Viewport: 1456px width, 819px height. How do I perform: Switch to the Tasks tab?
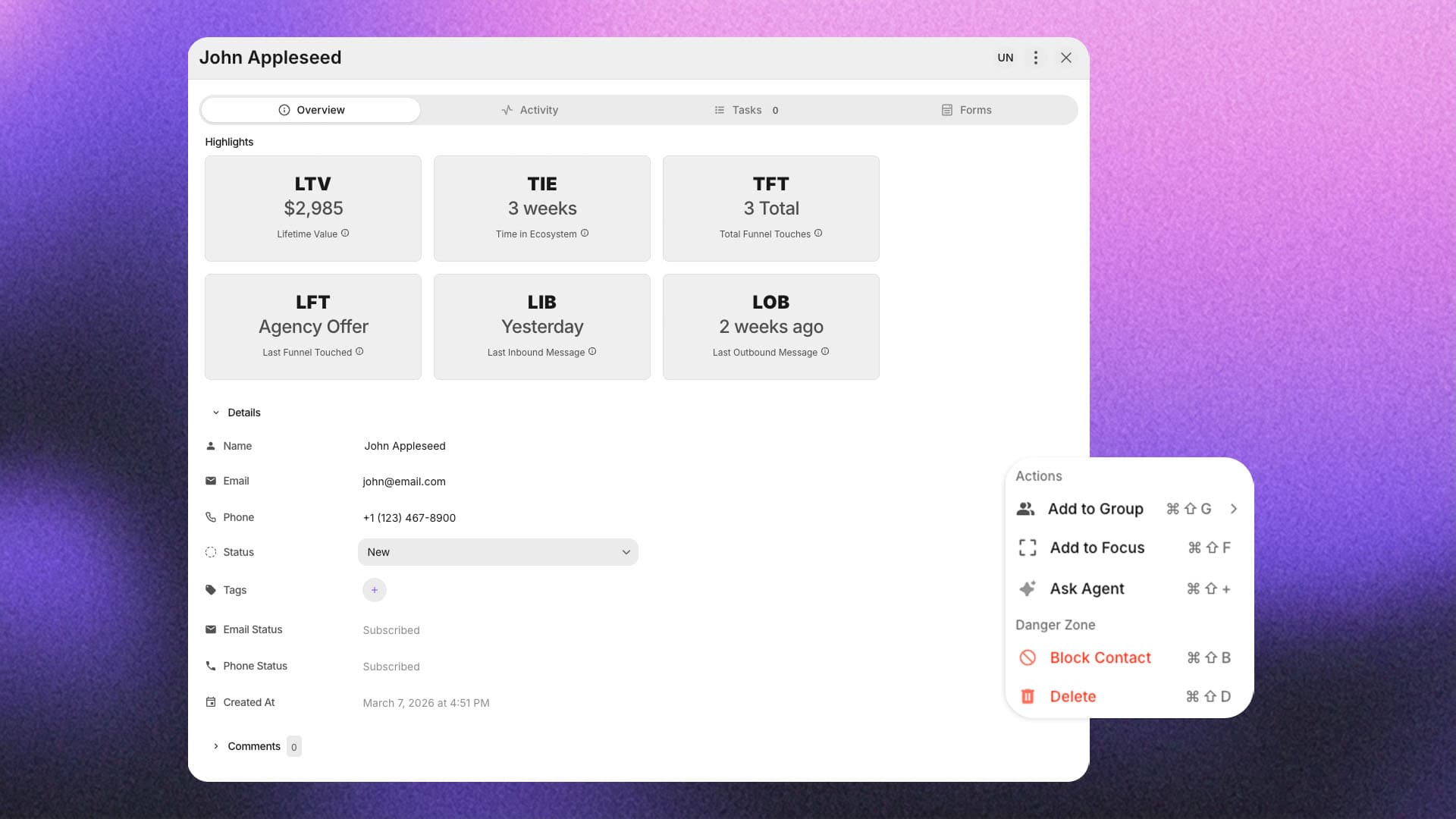[746, 109]
